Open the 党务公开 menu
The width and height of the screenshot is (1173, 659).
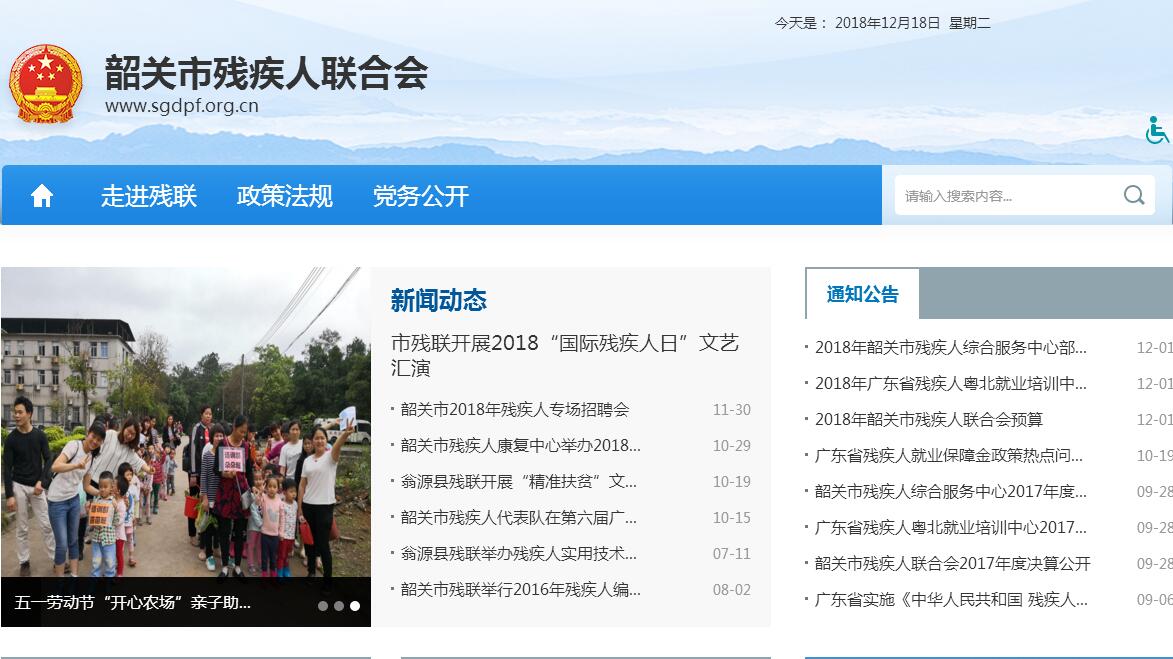[x=421, y=196]
